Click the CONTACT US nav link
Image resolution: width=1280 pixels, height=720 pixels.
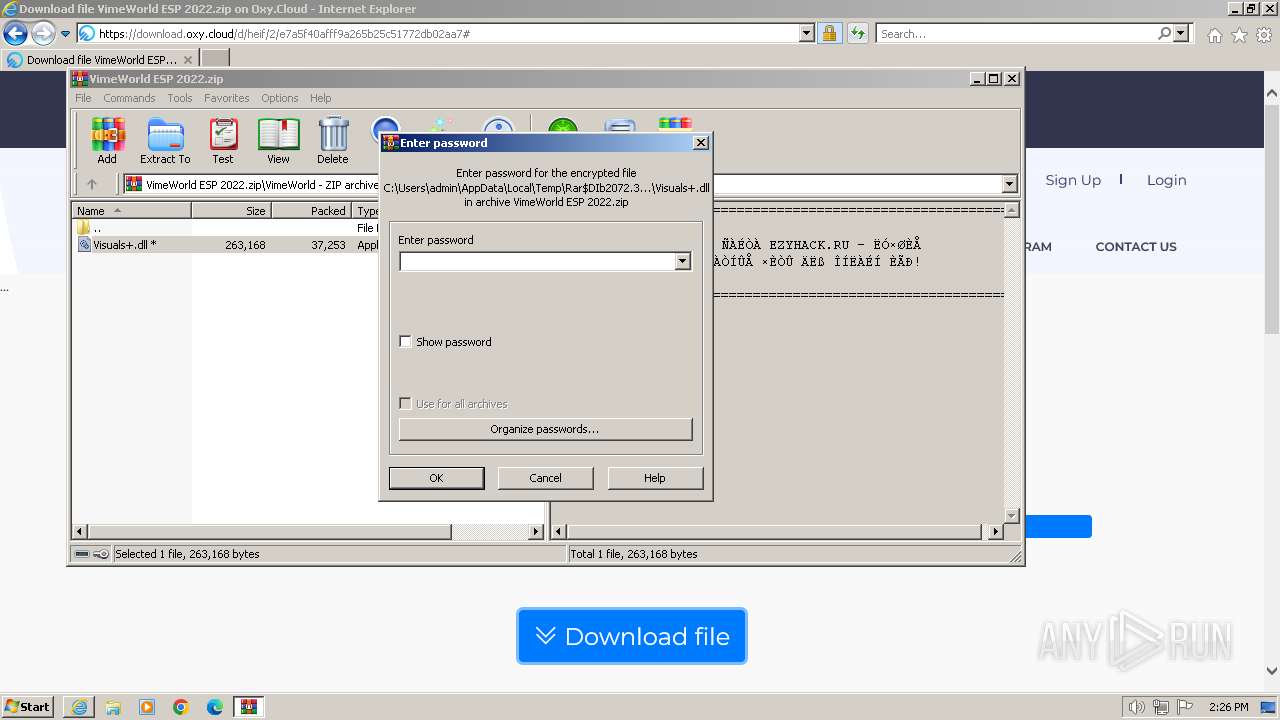click(1136, 247)
